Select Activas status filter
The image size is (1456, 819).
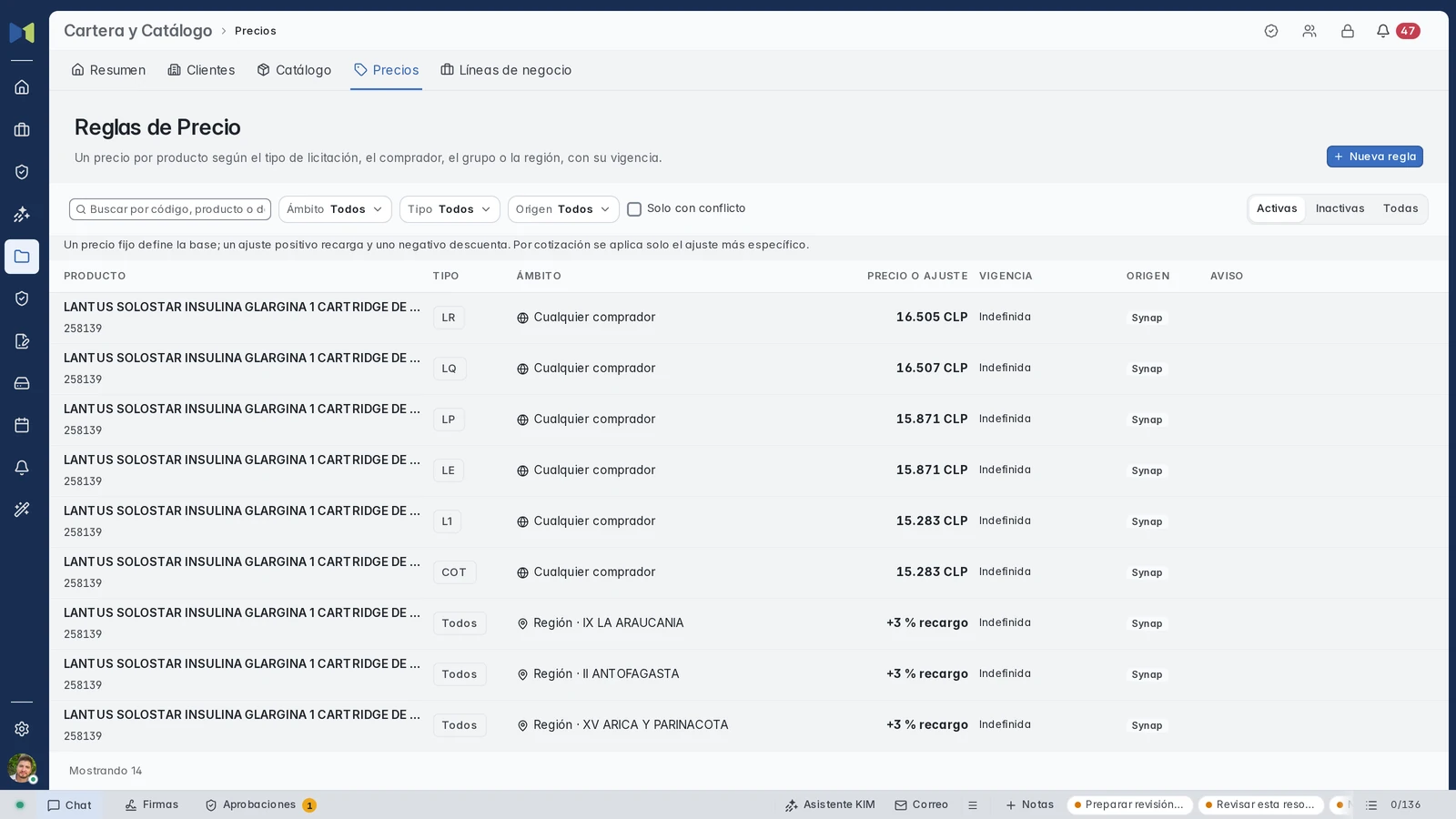pos(1277,208)
